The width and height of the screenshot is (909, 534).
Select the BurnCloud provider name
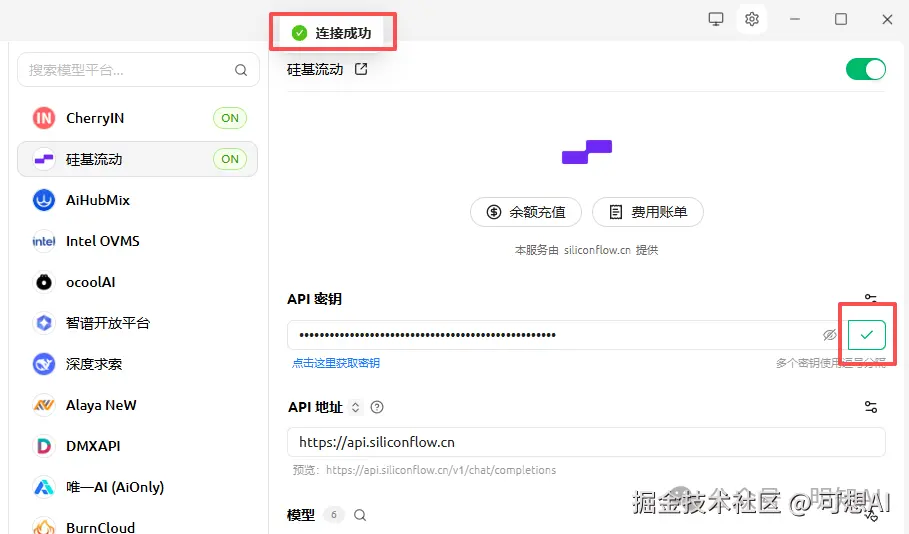click(100, 527)
